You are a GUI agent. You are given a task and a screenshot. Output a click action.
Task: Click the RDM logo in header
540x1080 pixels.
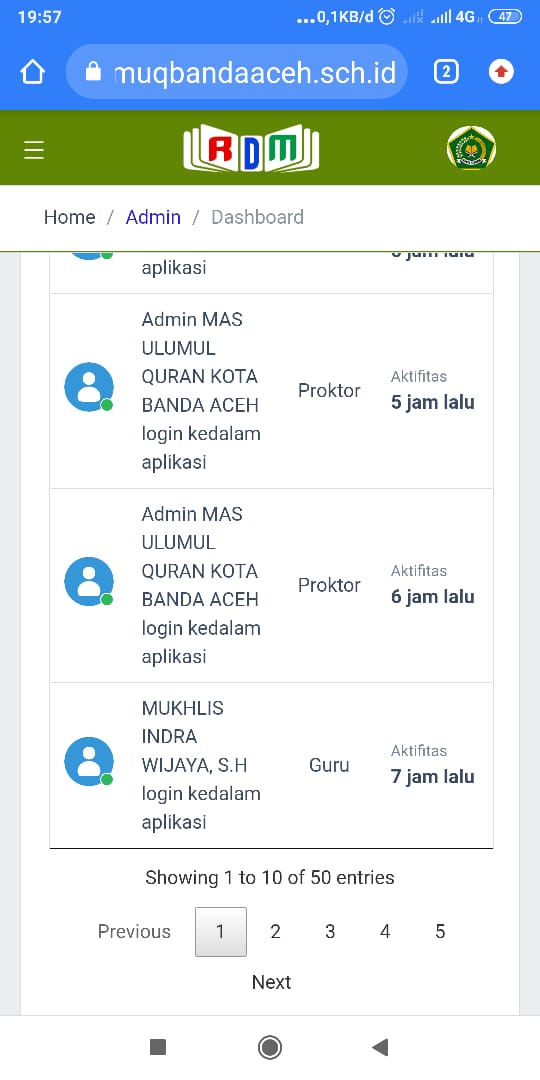pyautogui.click(x=251, y=148)
